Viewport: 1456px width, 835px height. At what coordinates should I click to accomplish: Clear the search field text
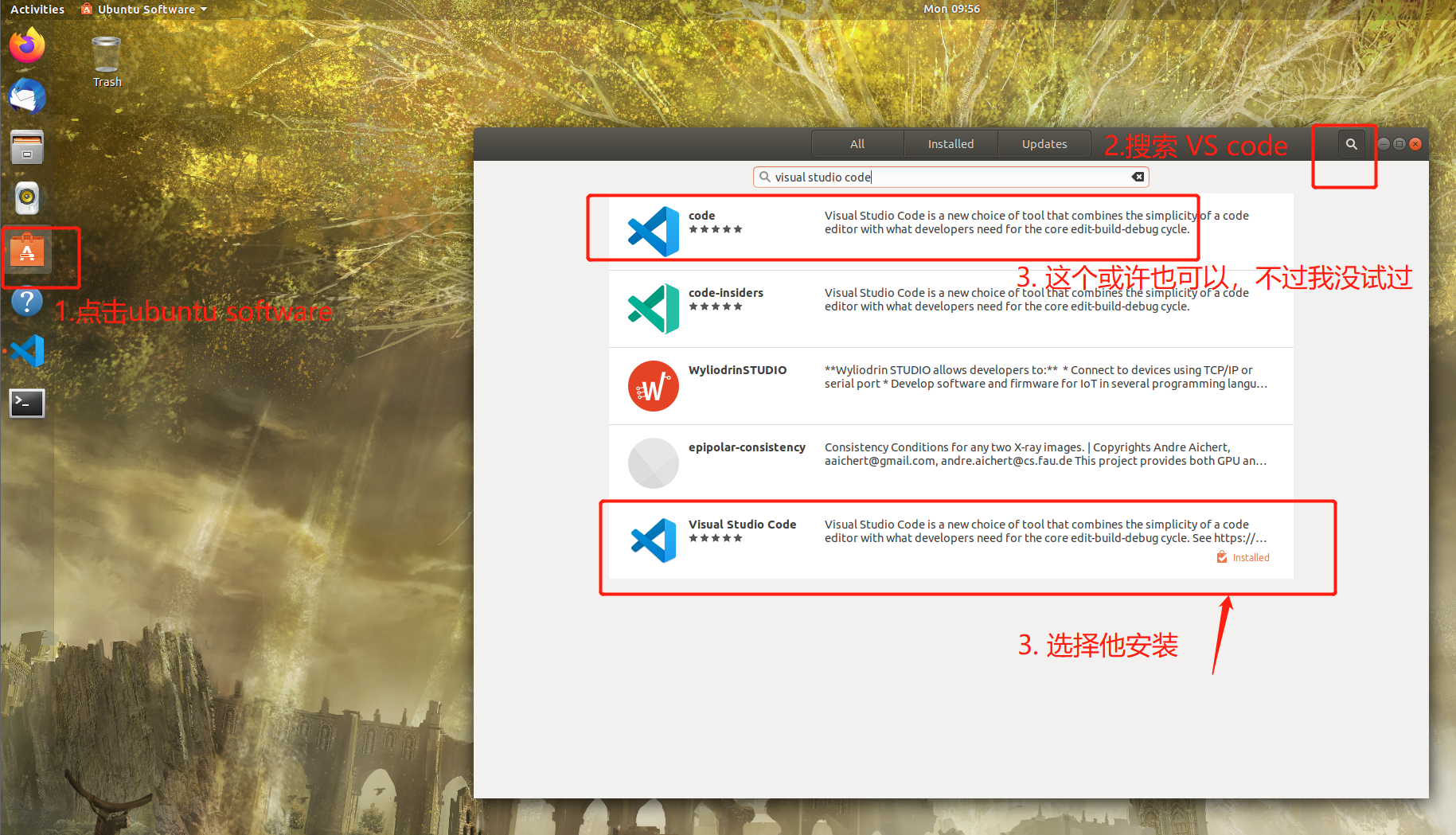(1138, 177)
